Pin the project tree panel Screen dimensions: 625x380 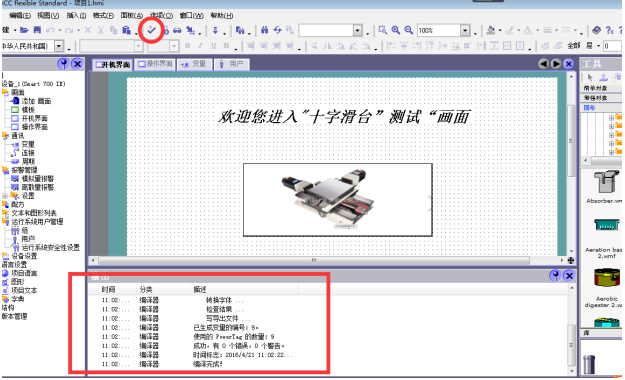(63, 64)
